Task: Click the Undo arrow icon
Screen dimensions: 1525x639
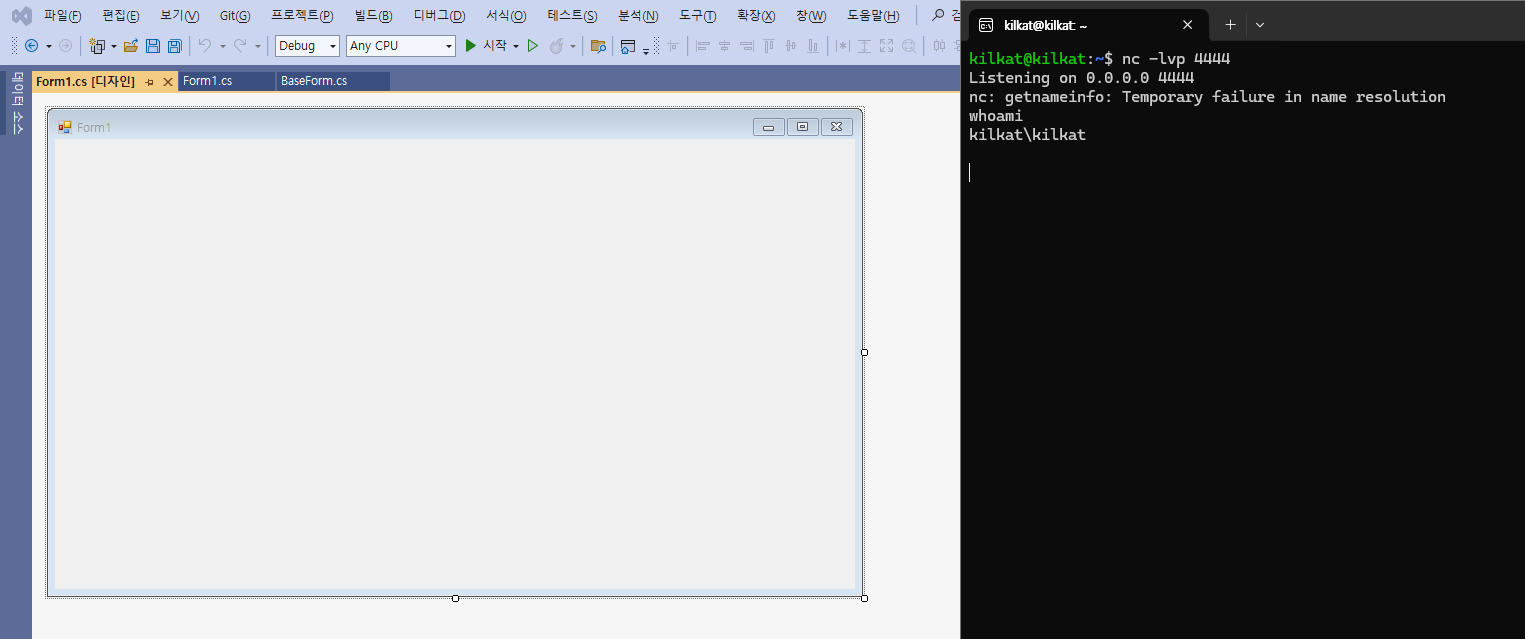Action: (x=205, y=46)
